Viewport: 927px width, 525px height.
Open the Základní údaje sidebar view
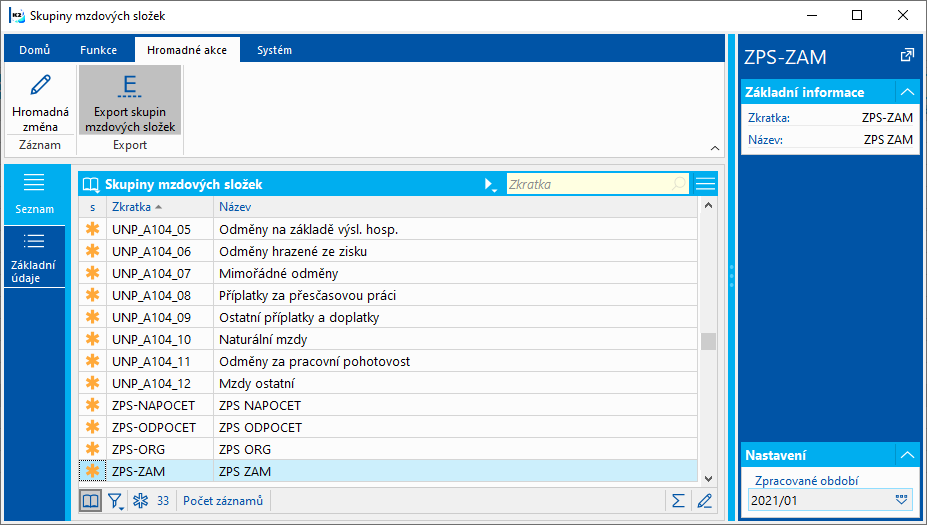[34, 257]
